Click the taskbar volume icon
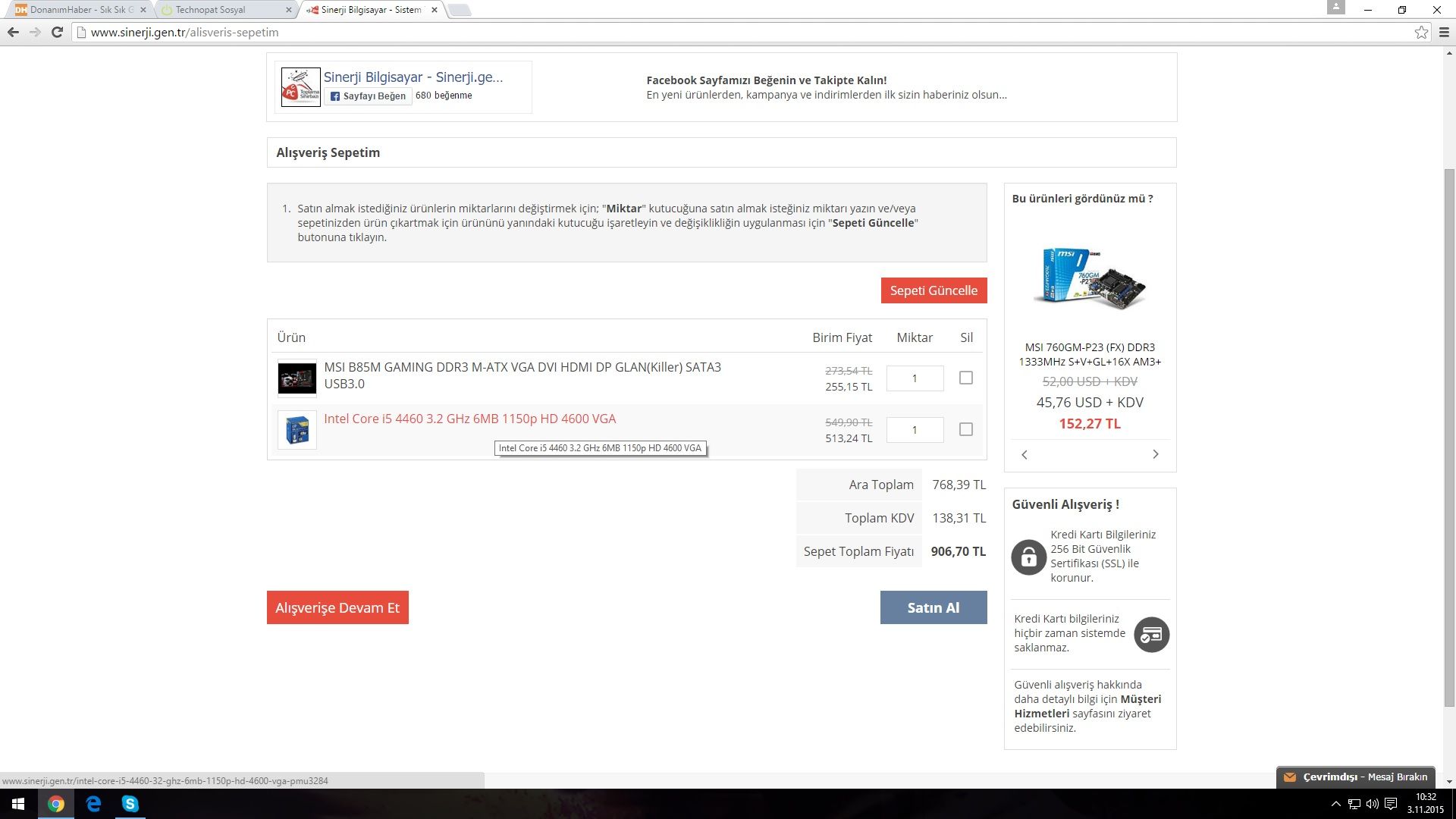 [x=1372, y=804]
